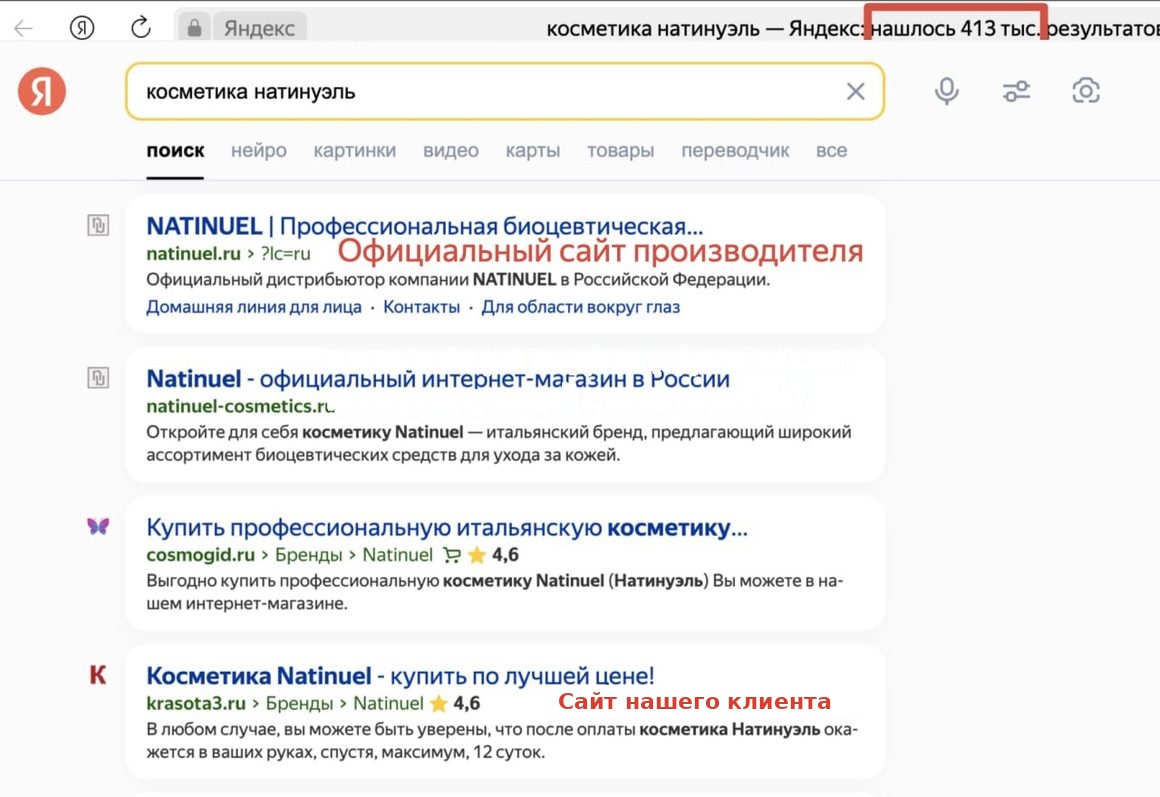Click the red K favicon of krasota3.ru

(98, 675)
